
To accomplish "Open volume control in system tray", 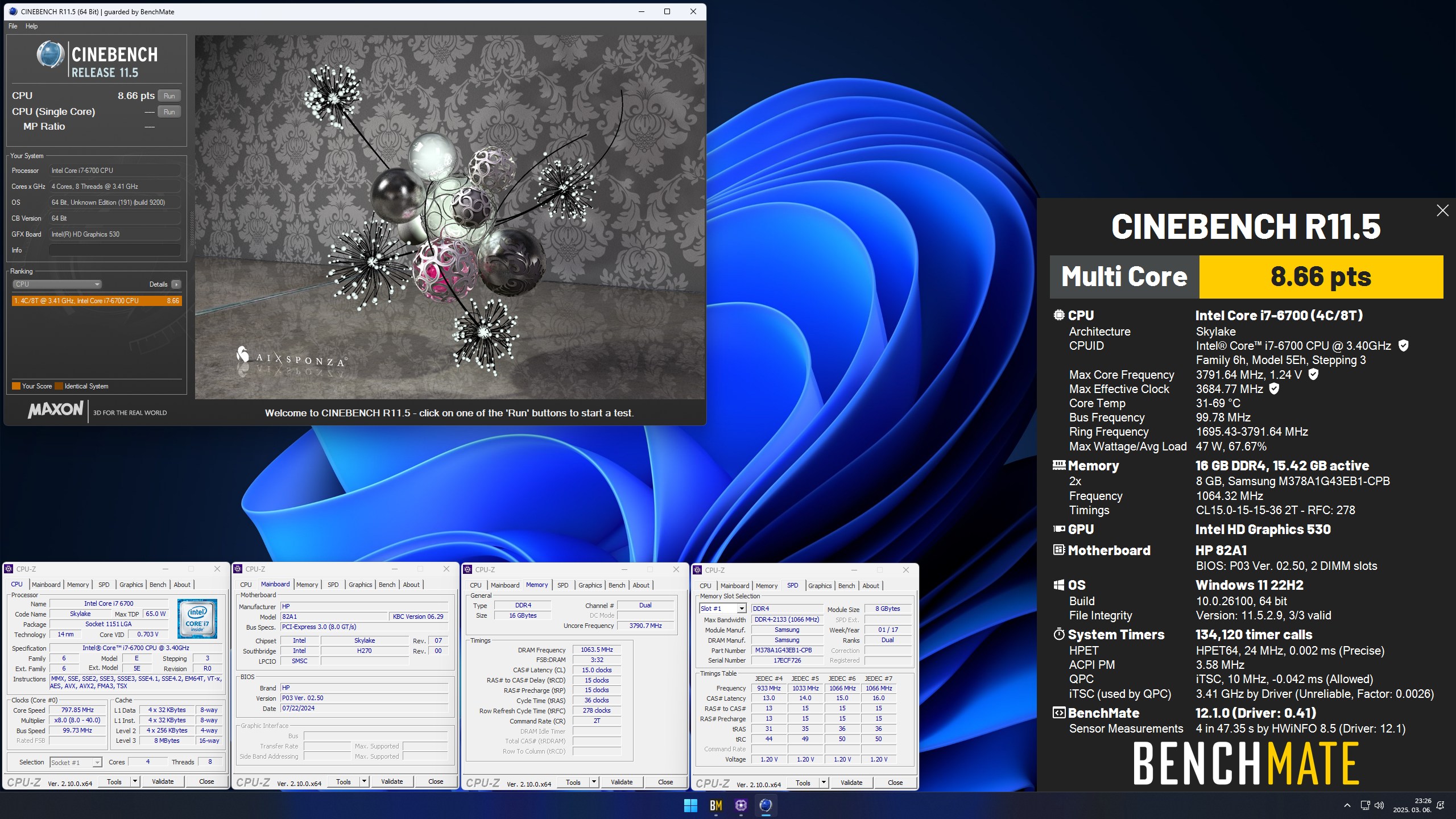I will click(1379, 805).
